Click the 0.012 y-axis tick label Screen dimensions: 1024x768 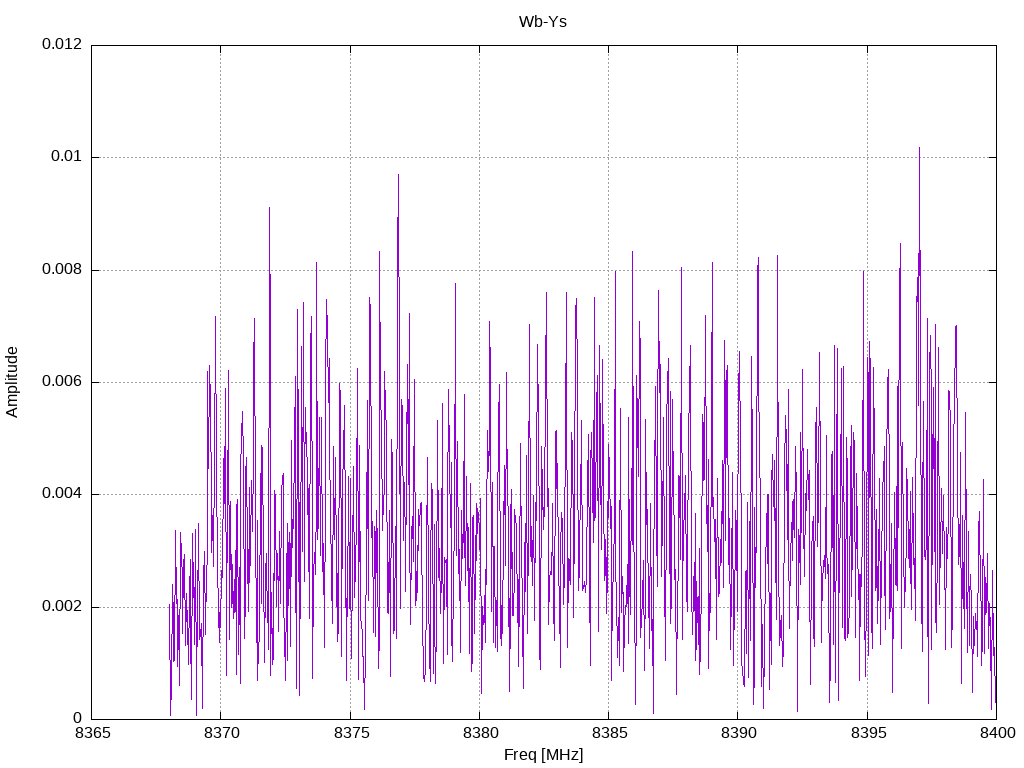62,44
